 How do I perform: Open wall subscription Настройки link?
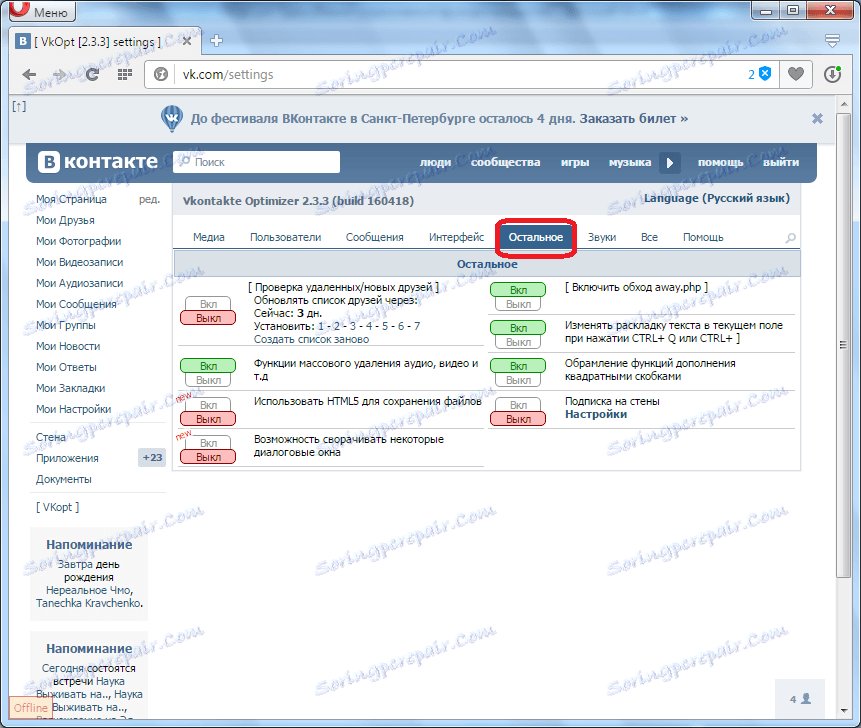(596, 415)
